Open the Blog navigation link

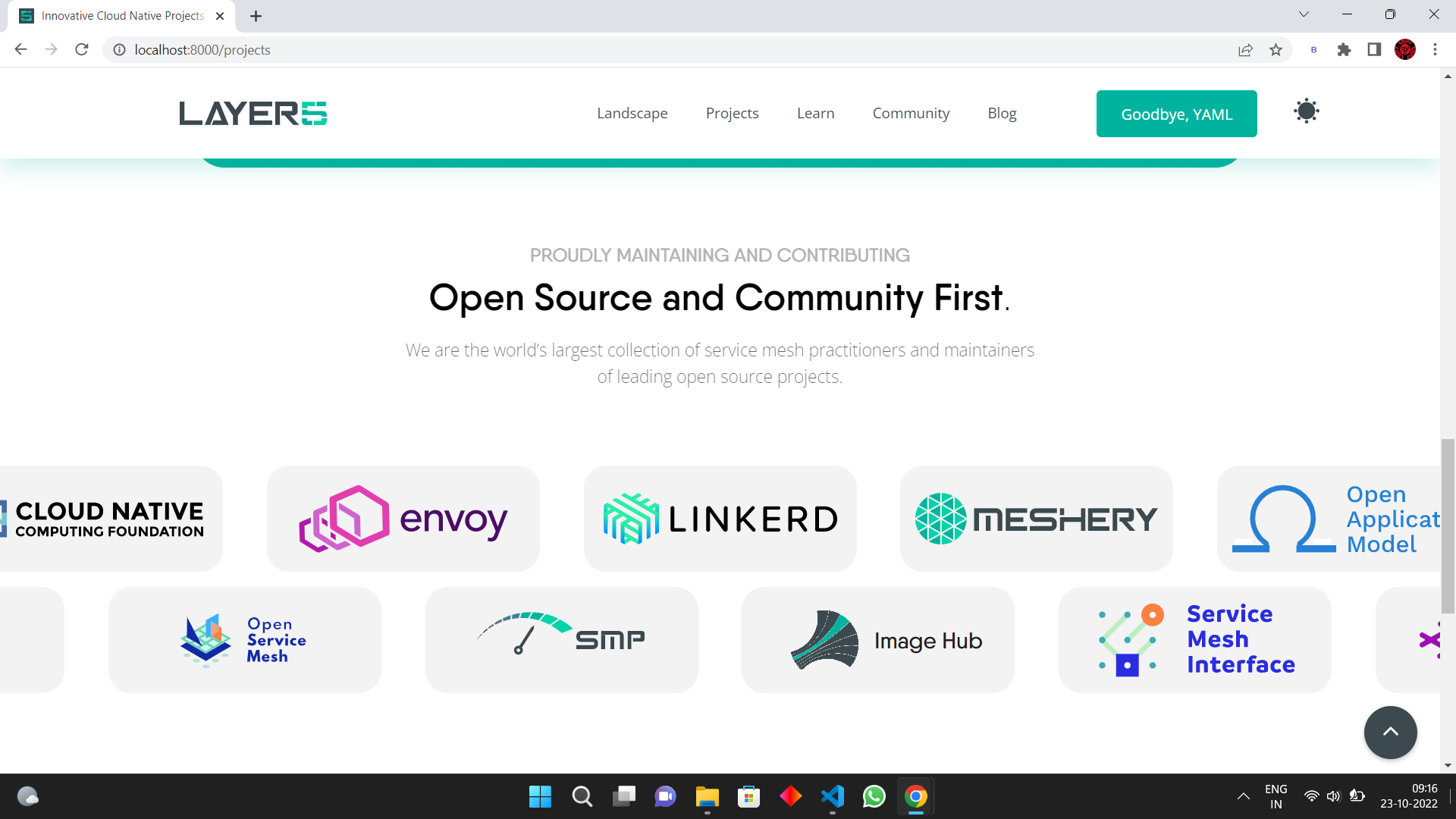coord(1002,113)
